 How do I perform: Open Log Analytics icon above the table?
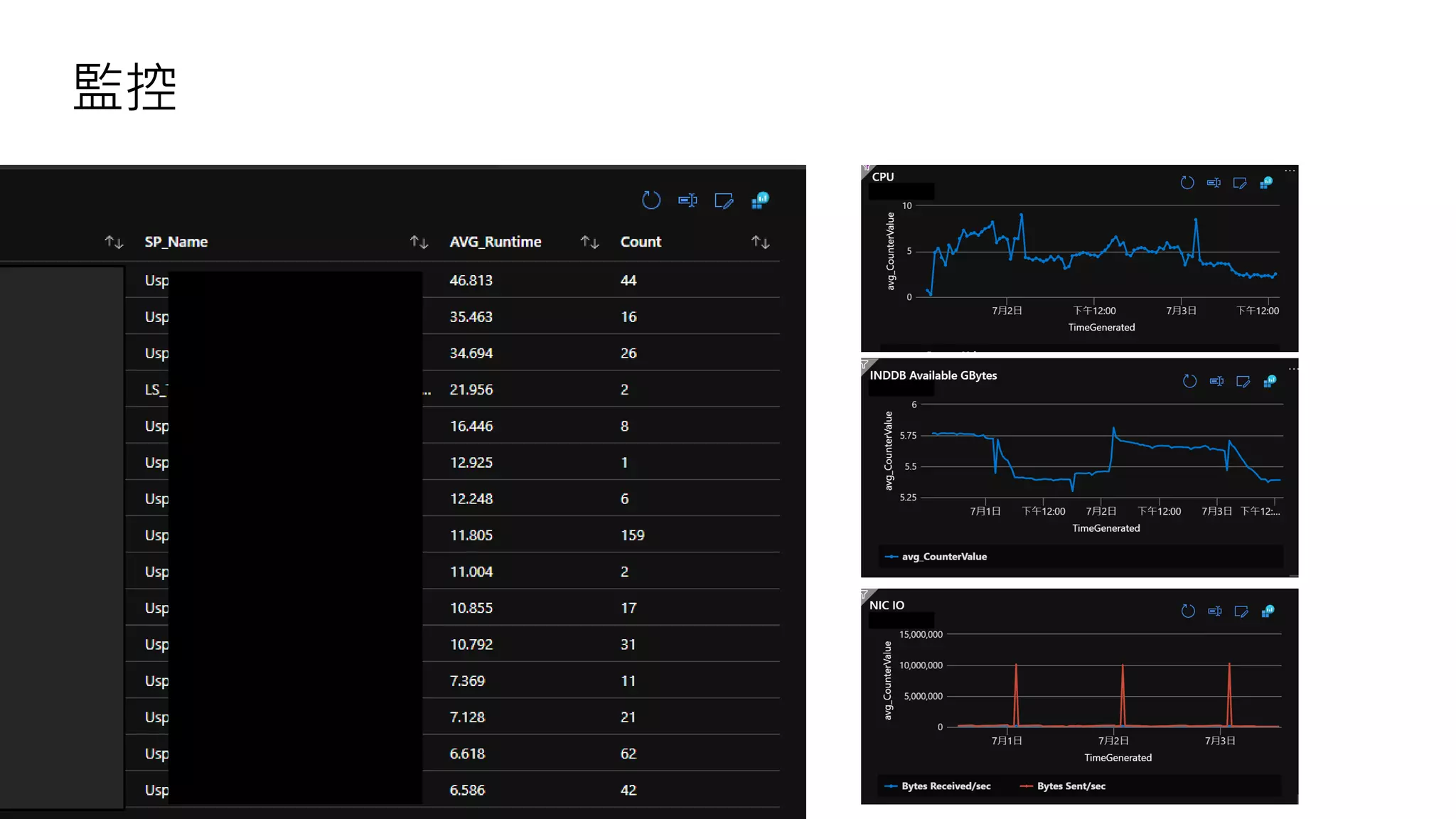[760, 200]
